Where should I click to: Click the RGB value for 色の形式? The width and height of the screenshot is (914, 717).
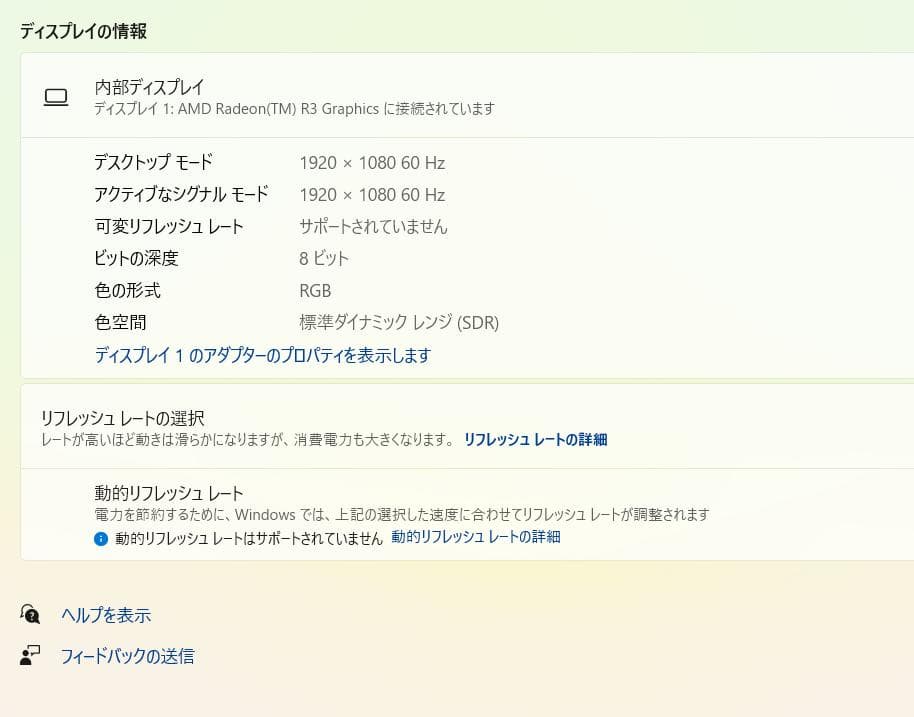[315, 290]
